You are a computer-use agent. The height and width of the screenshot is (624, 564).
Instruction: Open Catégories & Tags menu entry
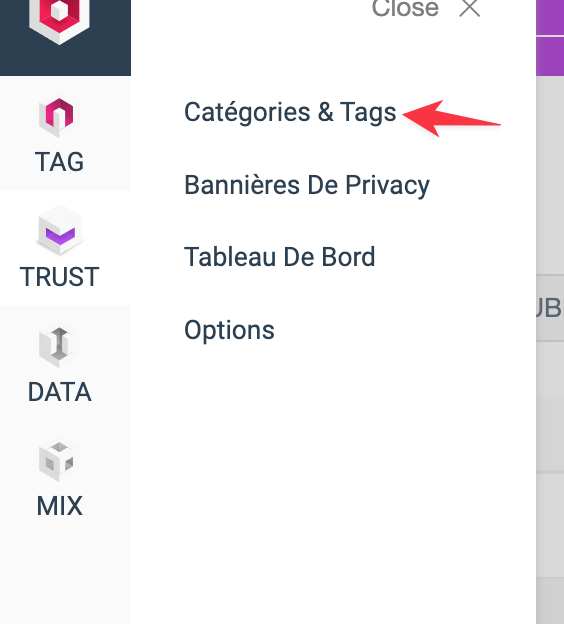pos(290,113)
